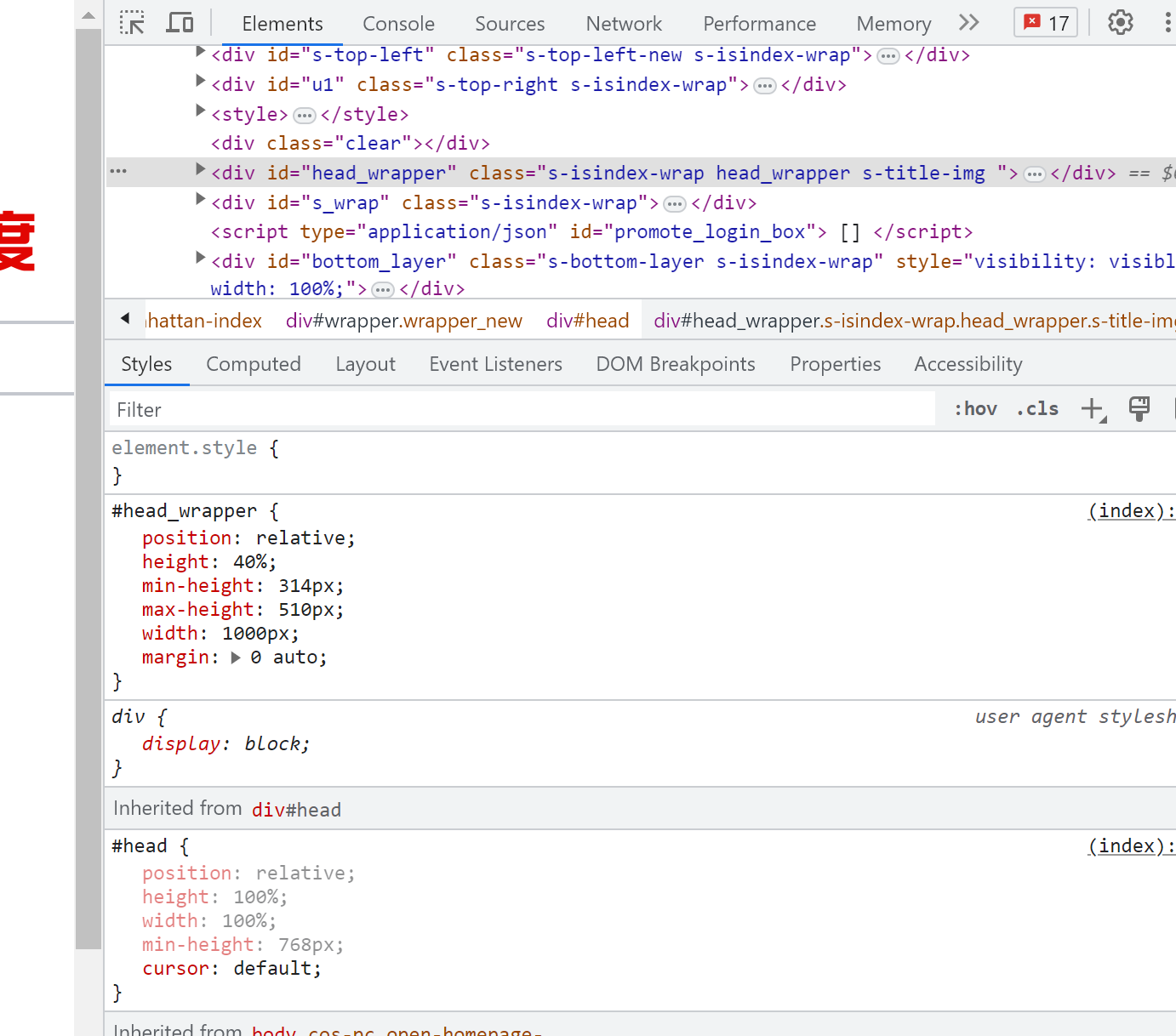The height and width of the screenshot is (1036, 1176).
Task: Switch to the Console tab
Action: [398, 24]
